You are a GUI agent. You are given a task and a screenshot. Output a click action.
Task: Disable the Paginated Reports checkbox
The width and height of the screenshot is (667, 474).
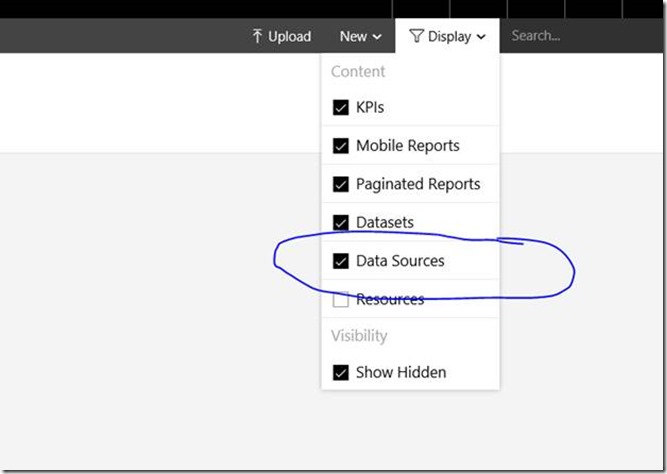(x=341, y=184)
